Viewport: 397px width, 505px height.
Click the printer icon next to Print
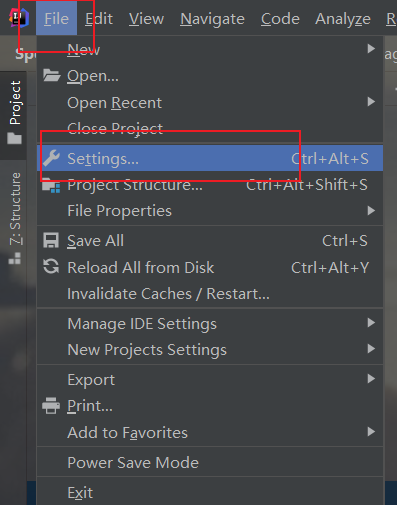51,406
